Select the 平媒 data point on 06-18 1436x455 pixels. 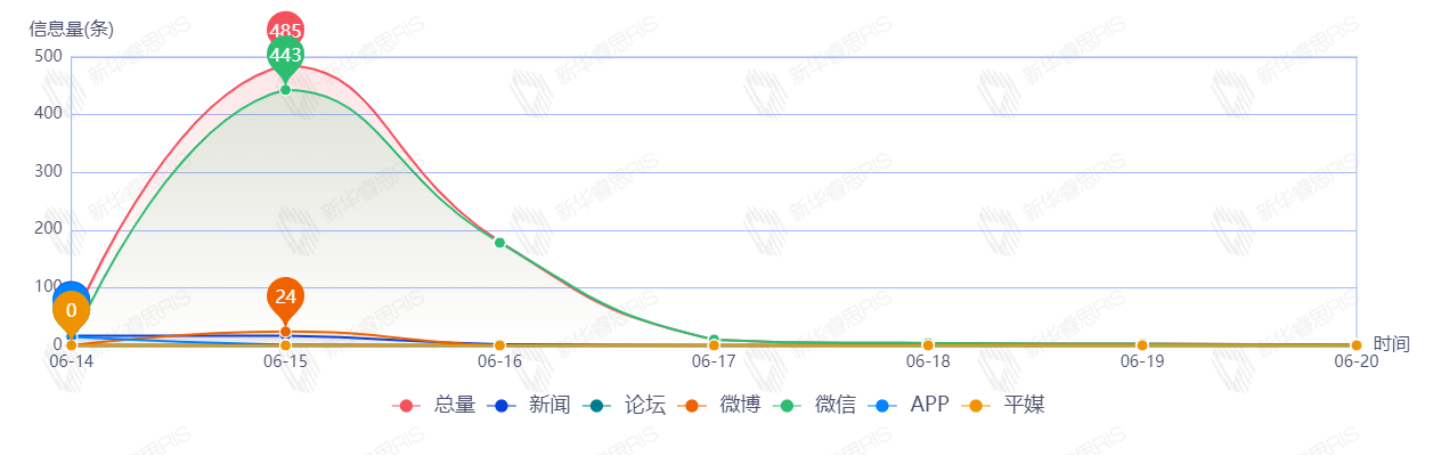[928, 345]
